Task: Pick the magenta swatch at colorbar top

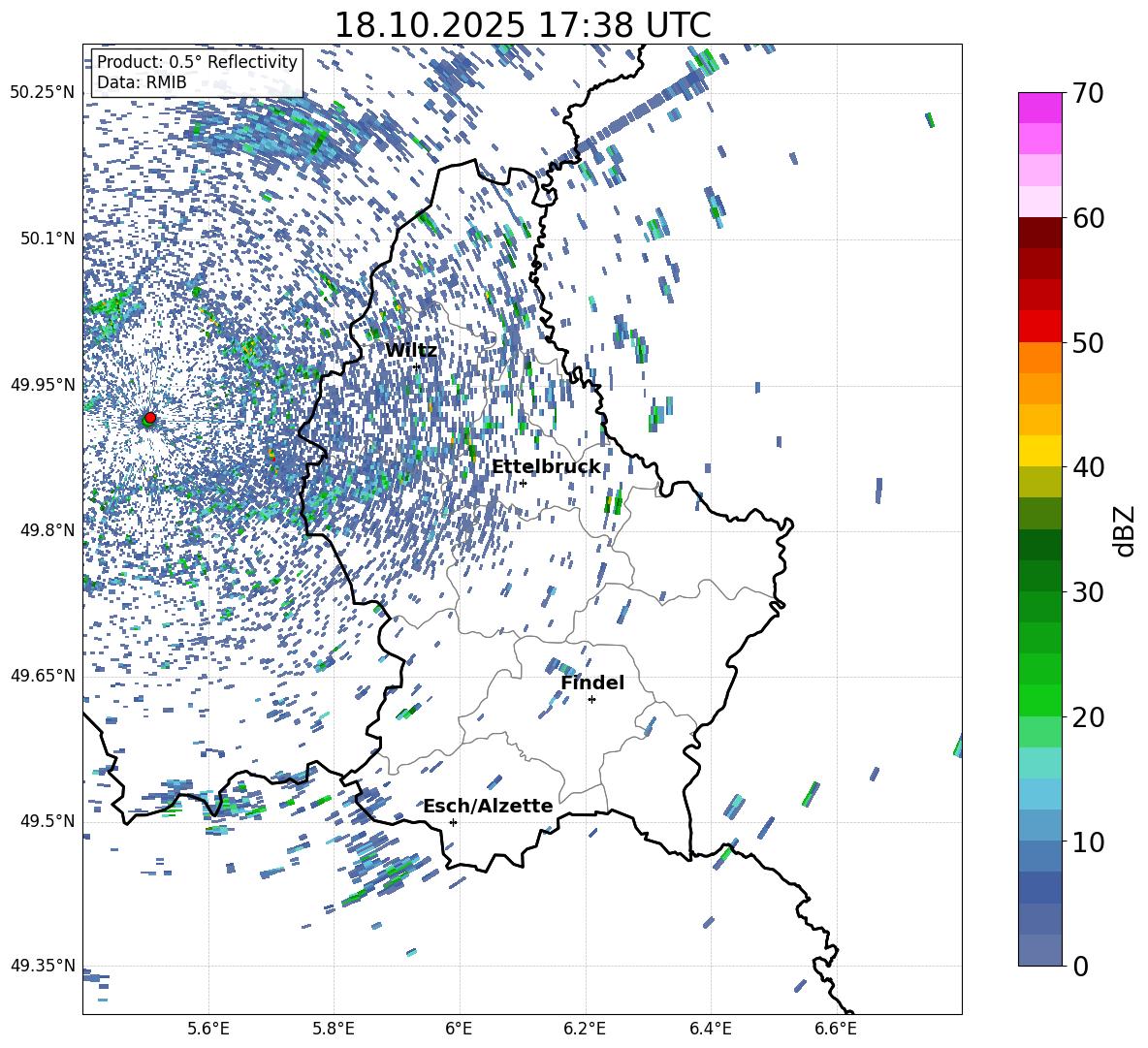Action: [x=1040, y=108]
